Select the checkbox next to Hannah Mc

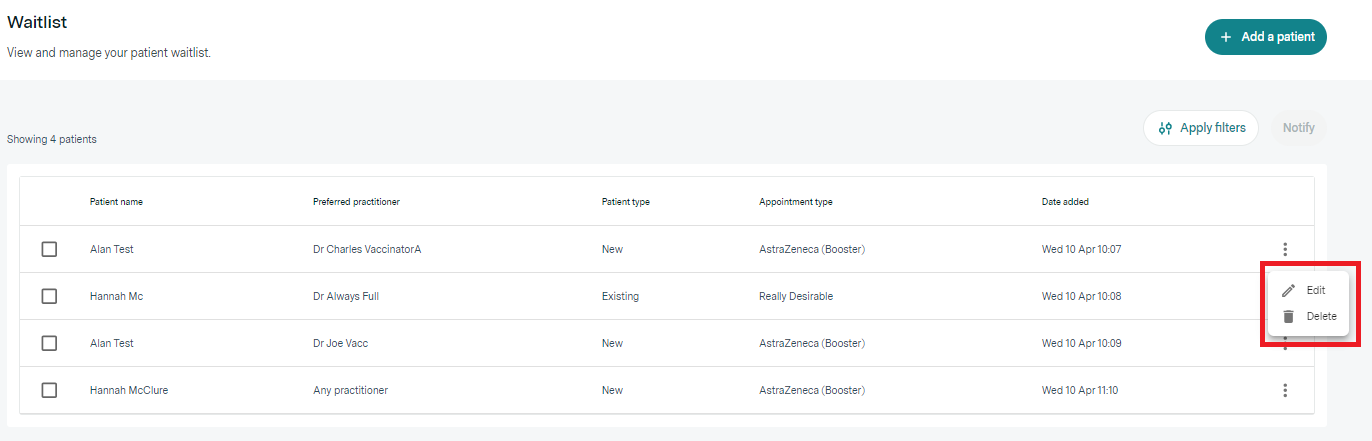49,296
